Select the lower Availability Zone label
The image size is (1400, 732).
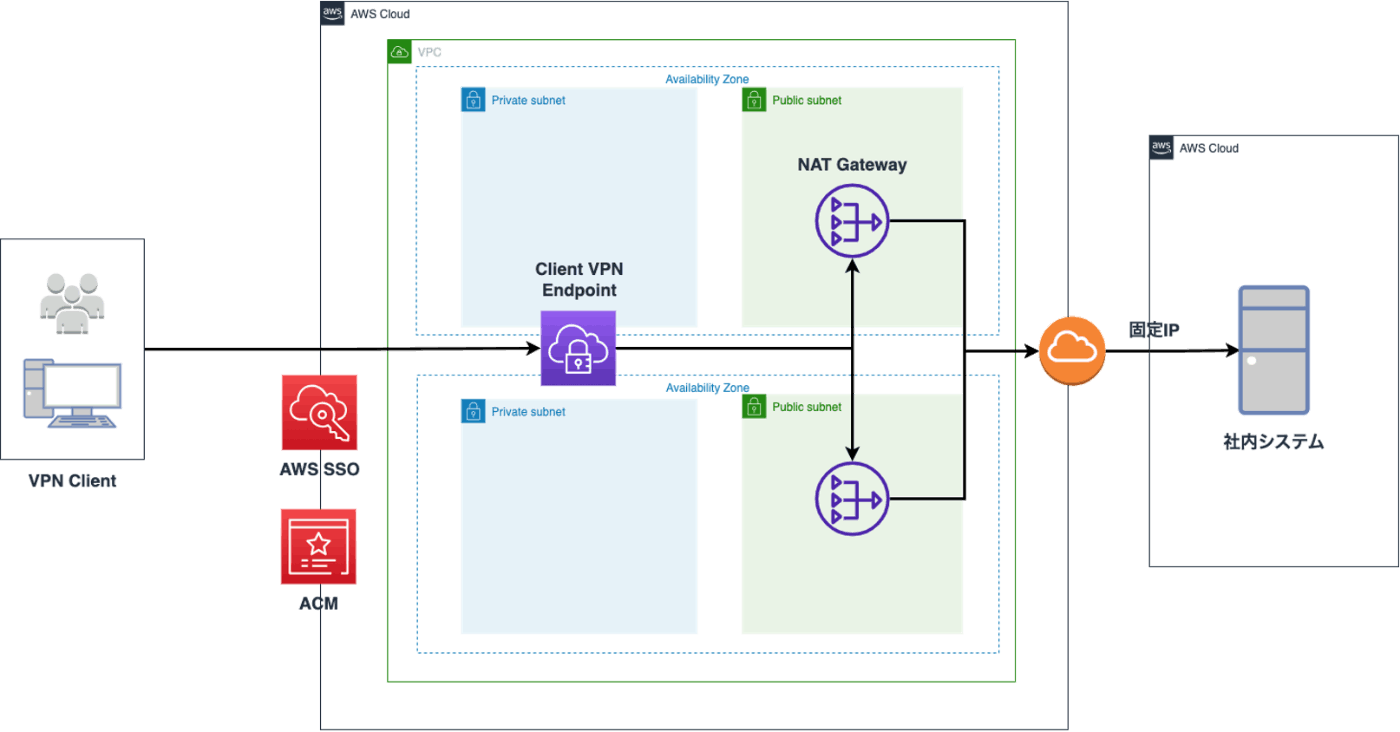click(x=707, y=387)
